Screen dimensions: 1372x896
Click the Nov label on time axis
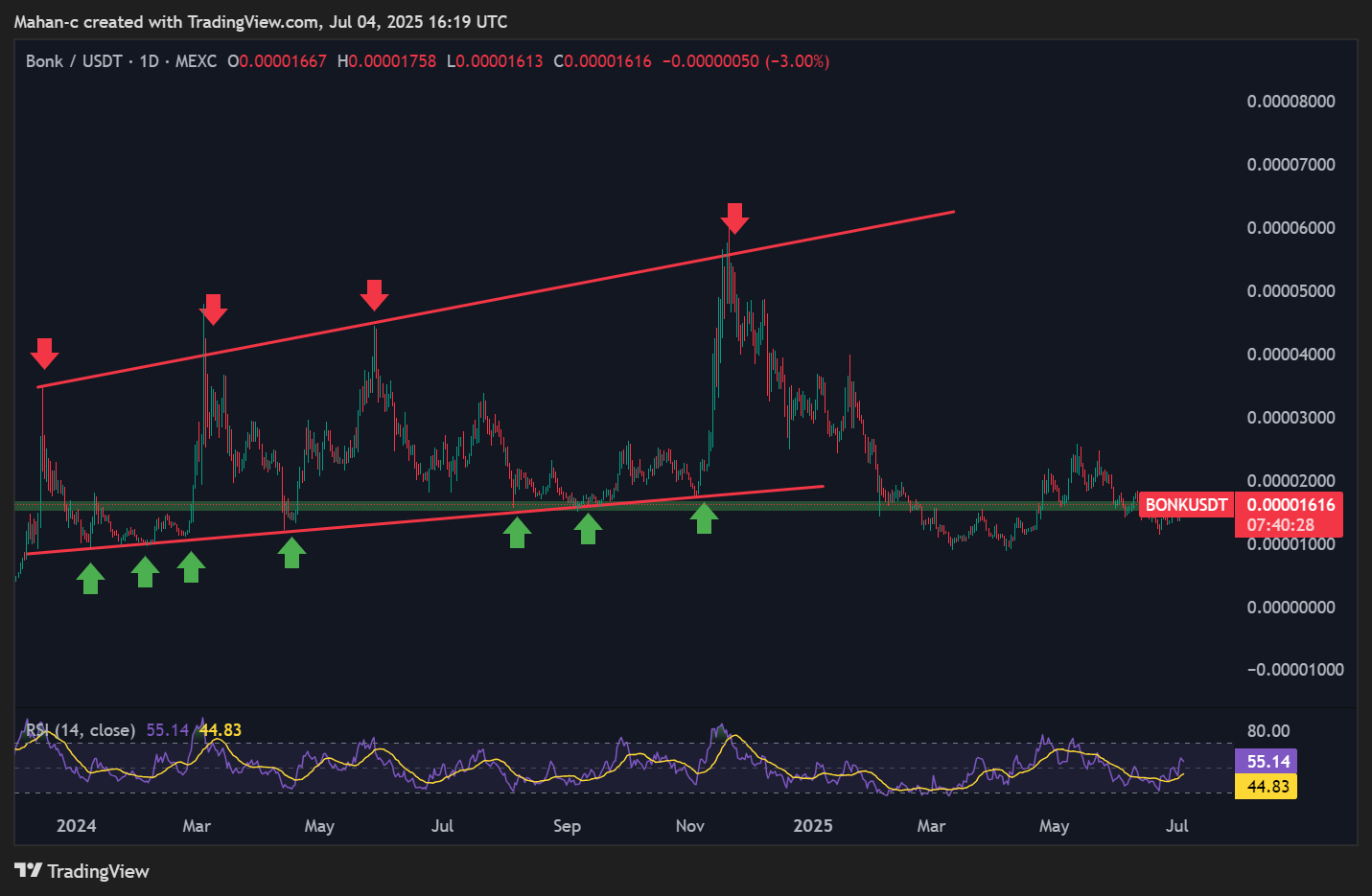point(690,826)
